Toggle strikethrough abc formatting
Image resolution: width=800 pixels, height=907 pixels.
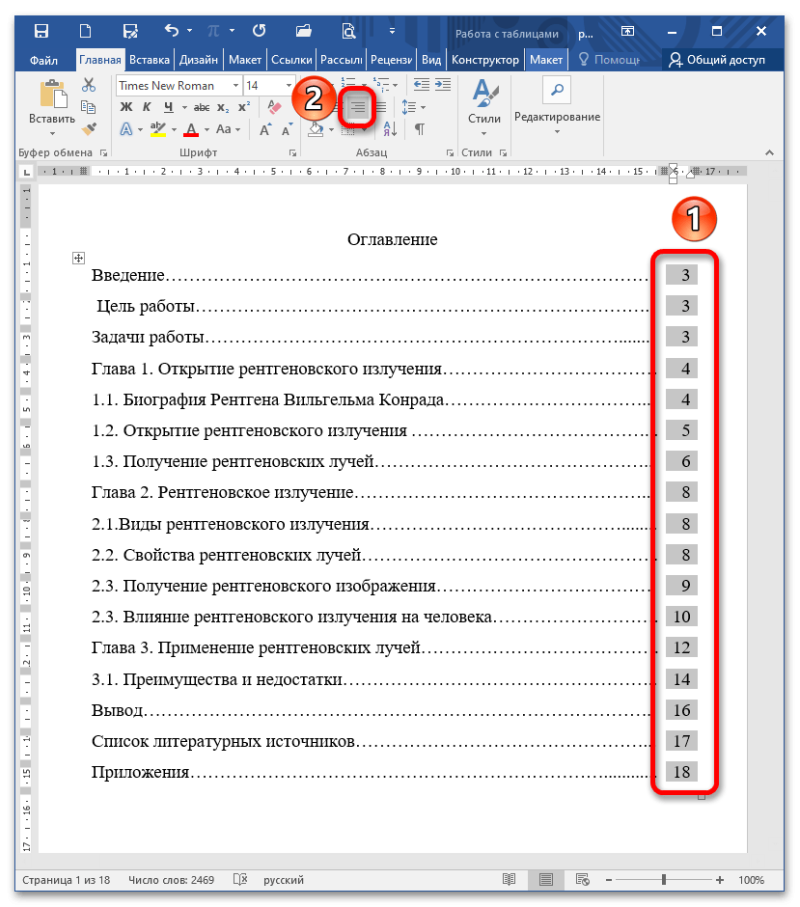pos(201,107)
